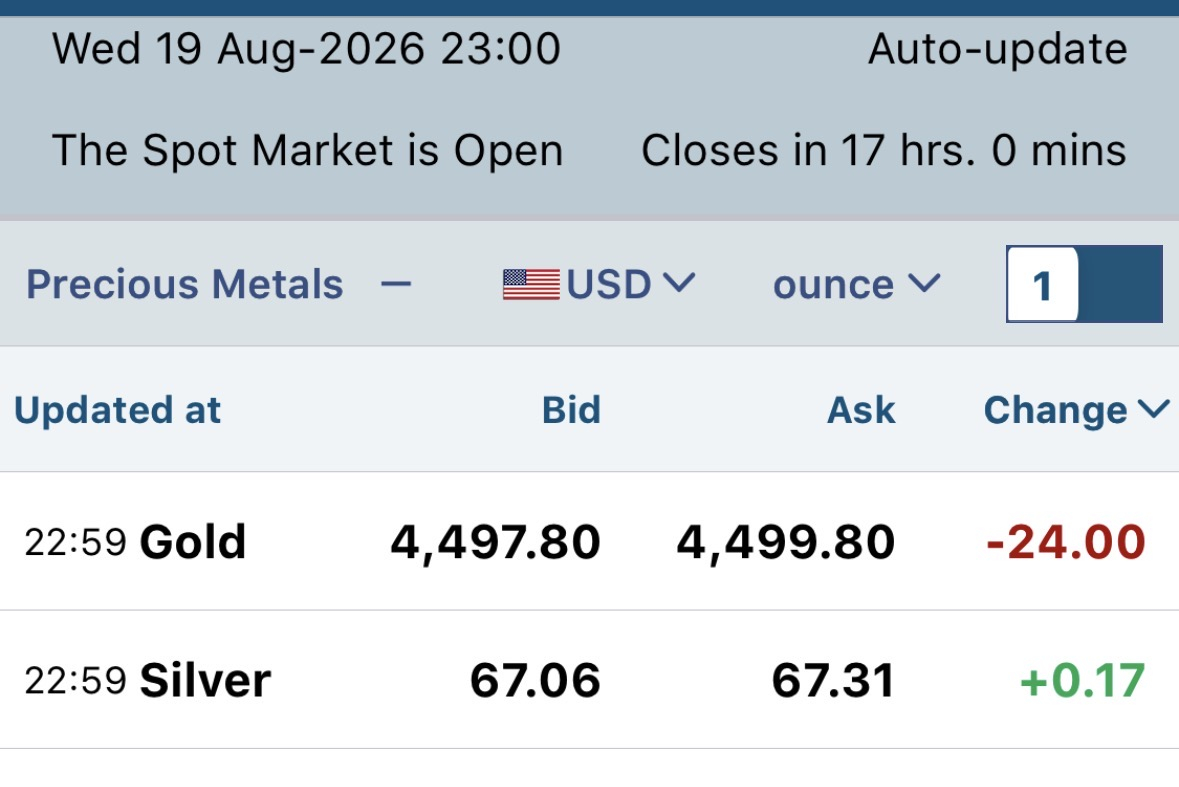Click Gold bid price 4,497.80
Image resolution: width=1179 pixels, height=787 pixels.
pos(496,542)
